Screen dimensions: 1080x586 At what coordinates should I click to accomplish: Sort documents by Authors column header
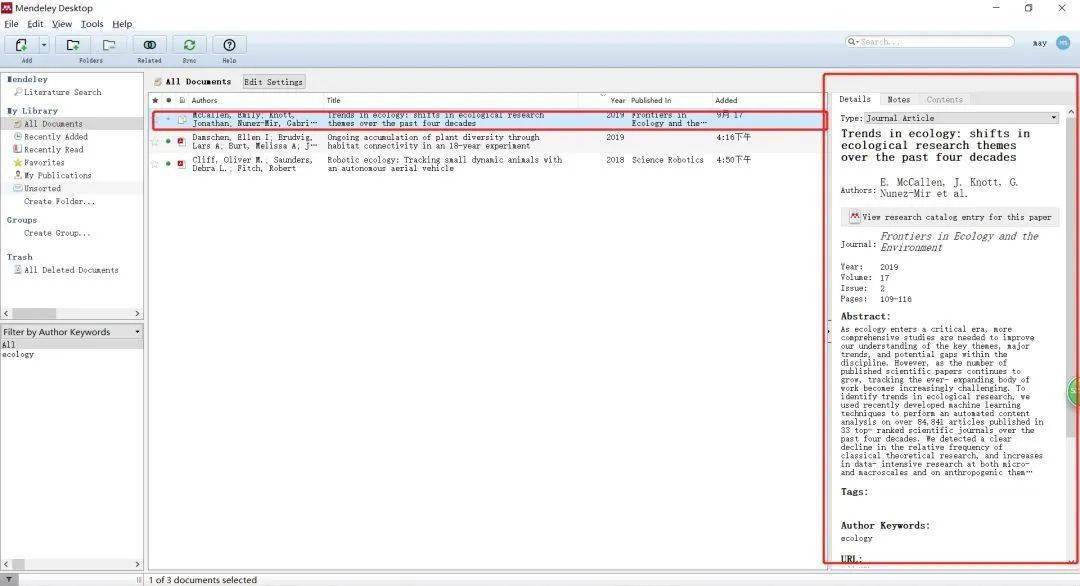[x=205, y=101]
